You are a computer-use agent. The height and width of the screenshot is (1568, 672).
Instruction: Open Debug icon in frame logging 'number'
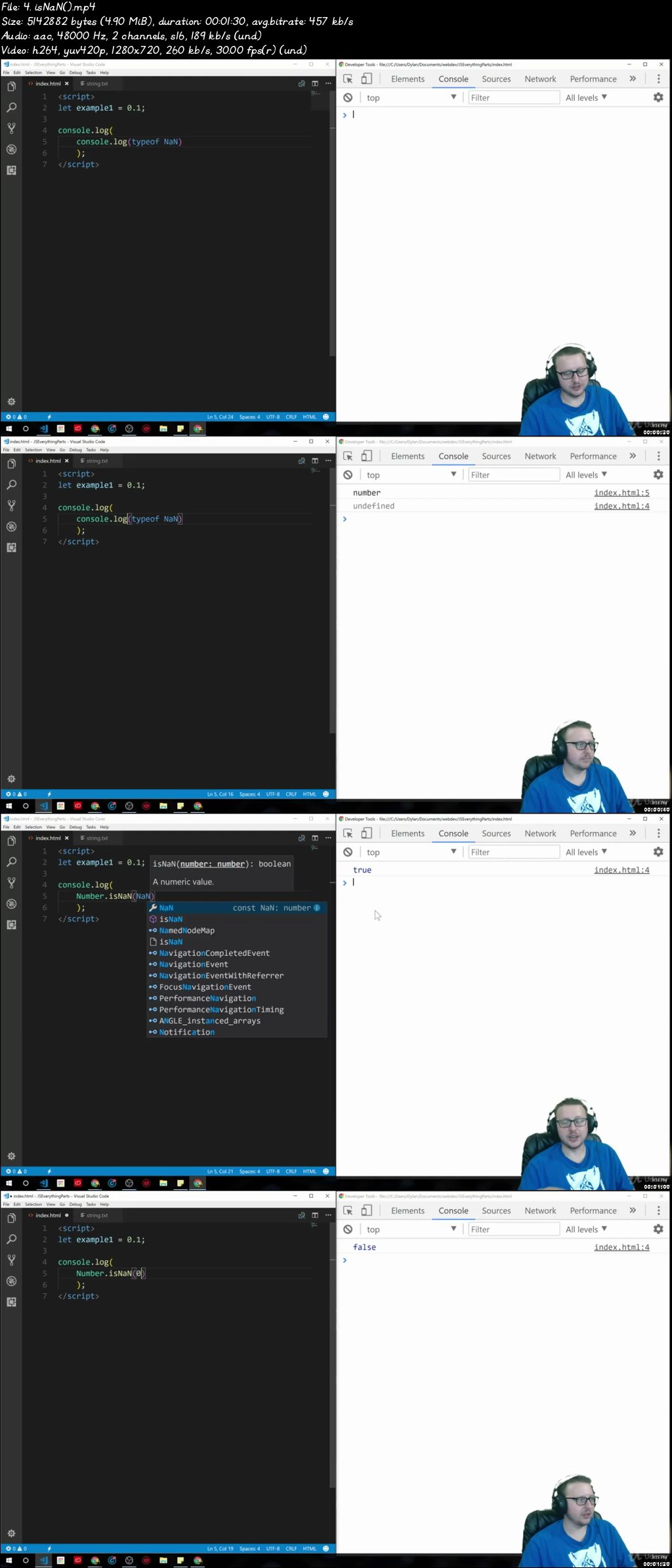(x=11, y=527)
